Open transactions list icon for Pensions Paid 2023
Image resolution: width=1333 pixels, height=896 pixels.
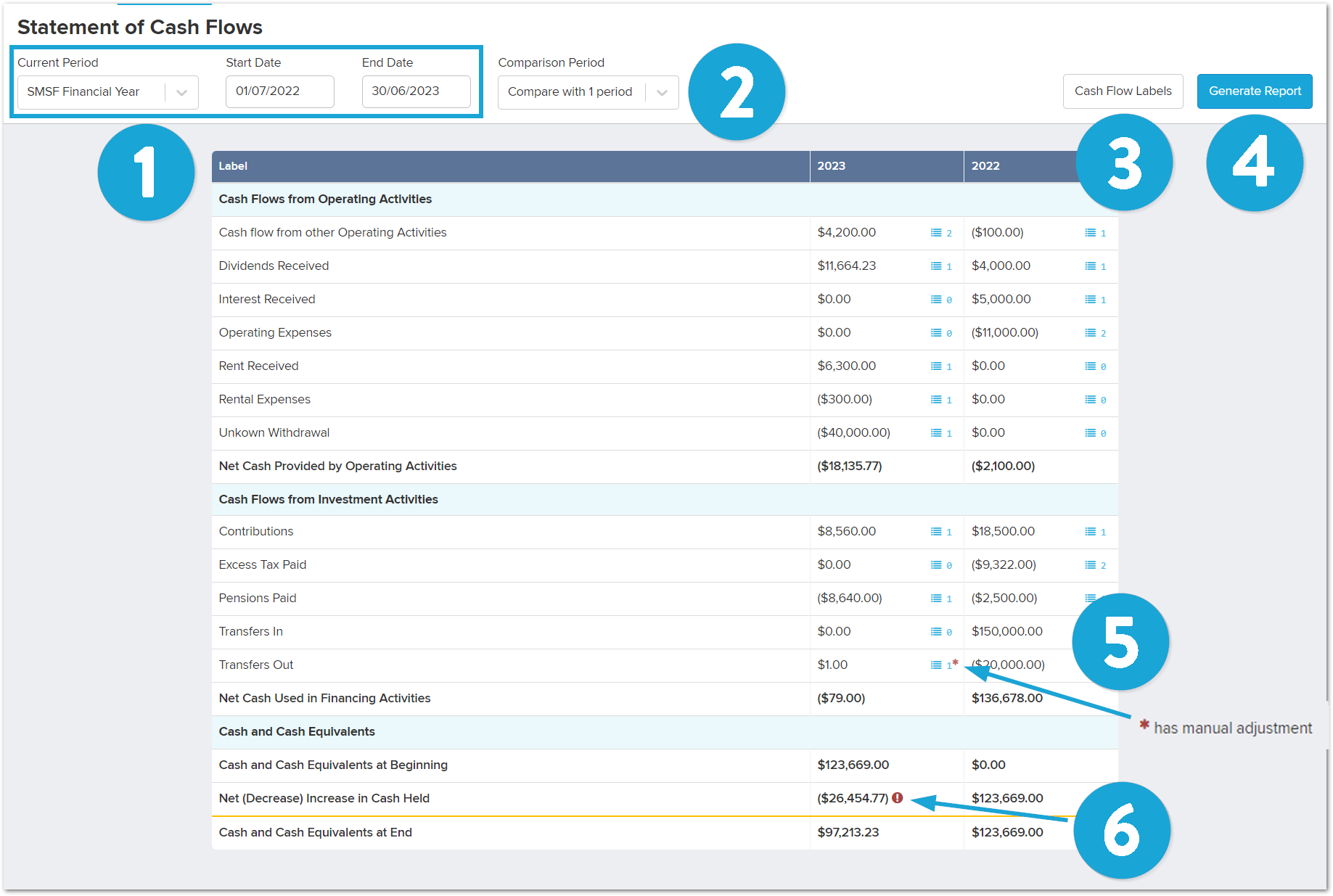(936, 599)
